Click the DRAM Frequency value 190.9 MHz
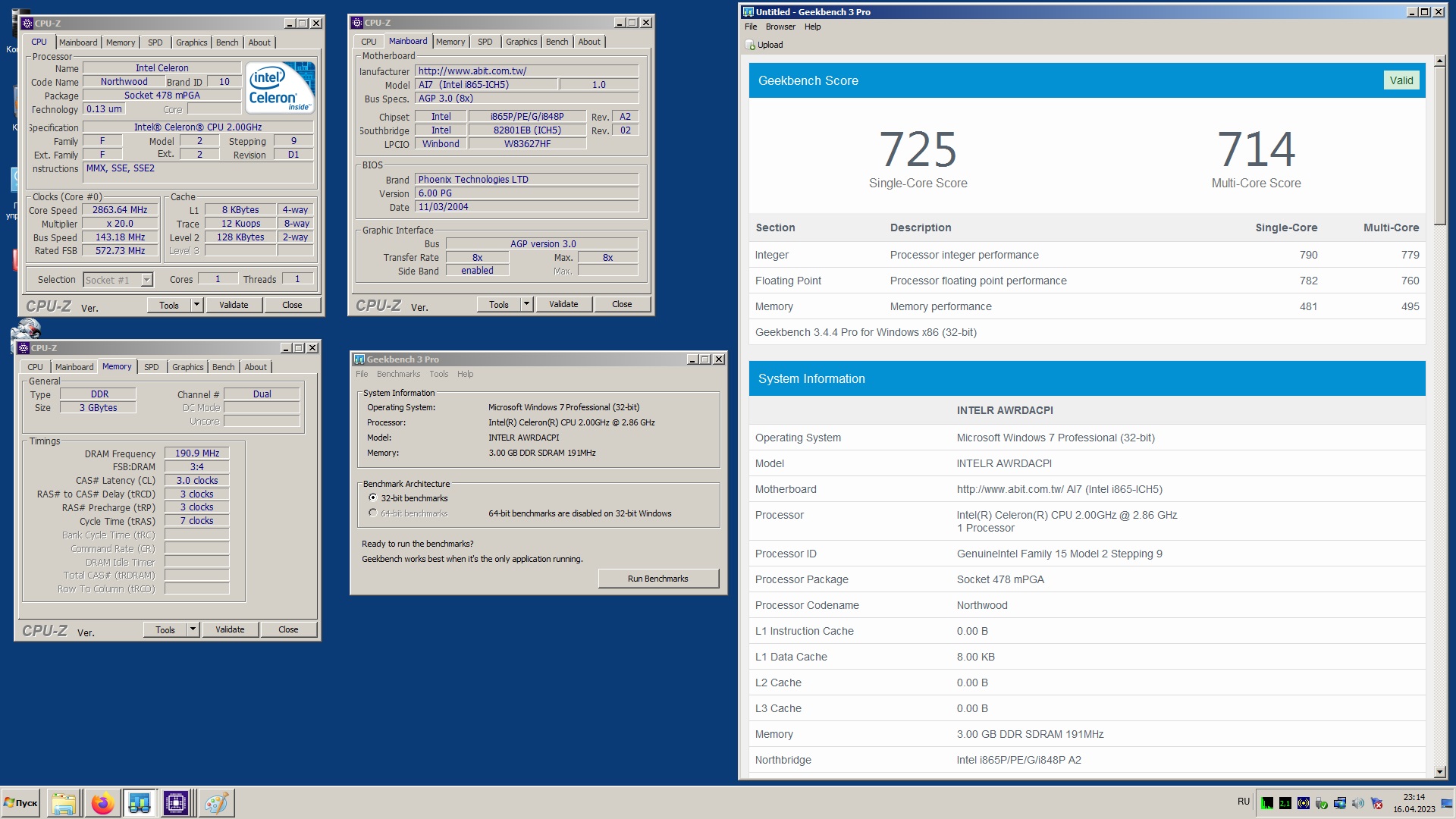 coord(197,453)
